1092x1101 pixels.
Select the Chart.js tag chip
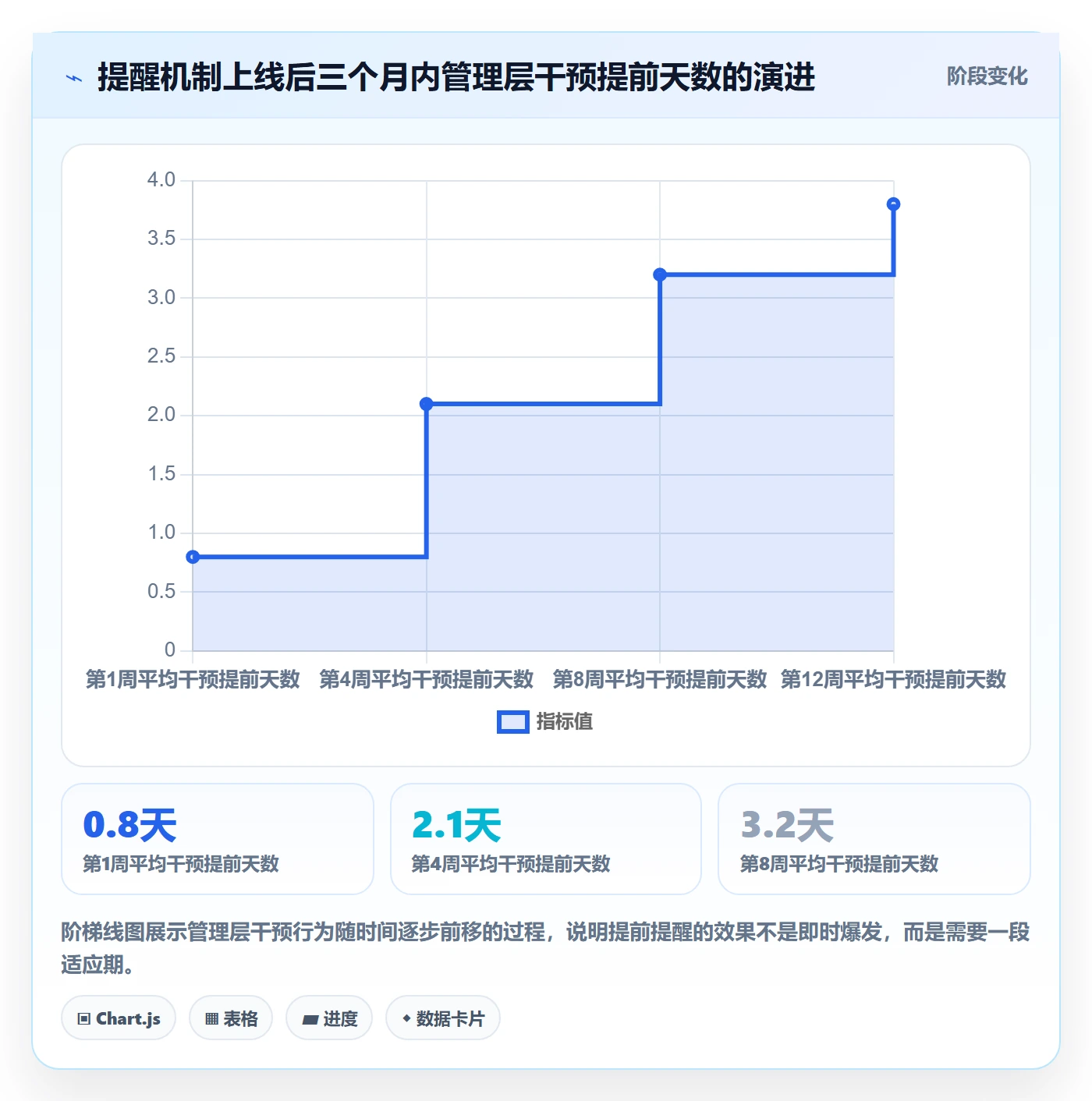pos(119,1018)
